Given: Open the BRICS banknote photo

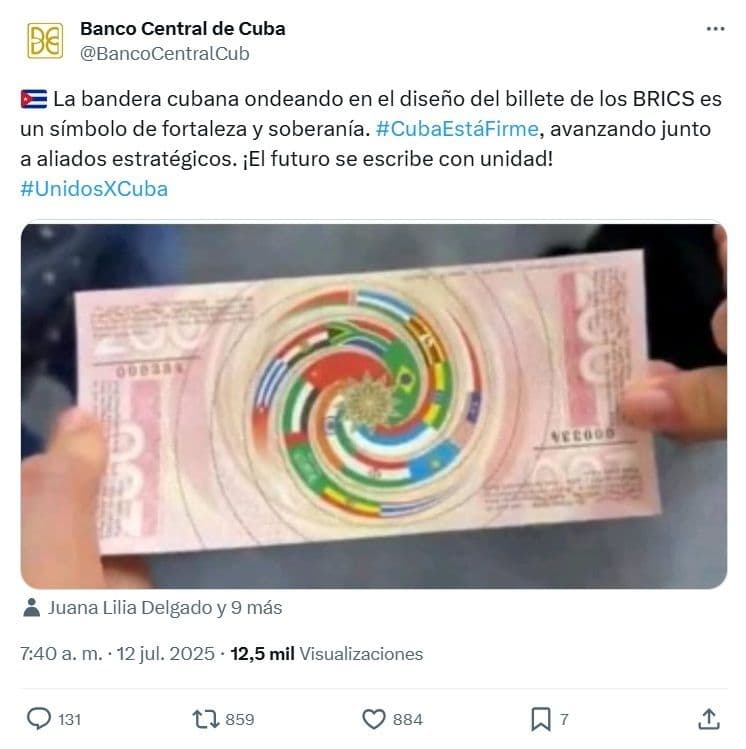Looking at the screenshot, I should tap(373, 406).
